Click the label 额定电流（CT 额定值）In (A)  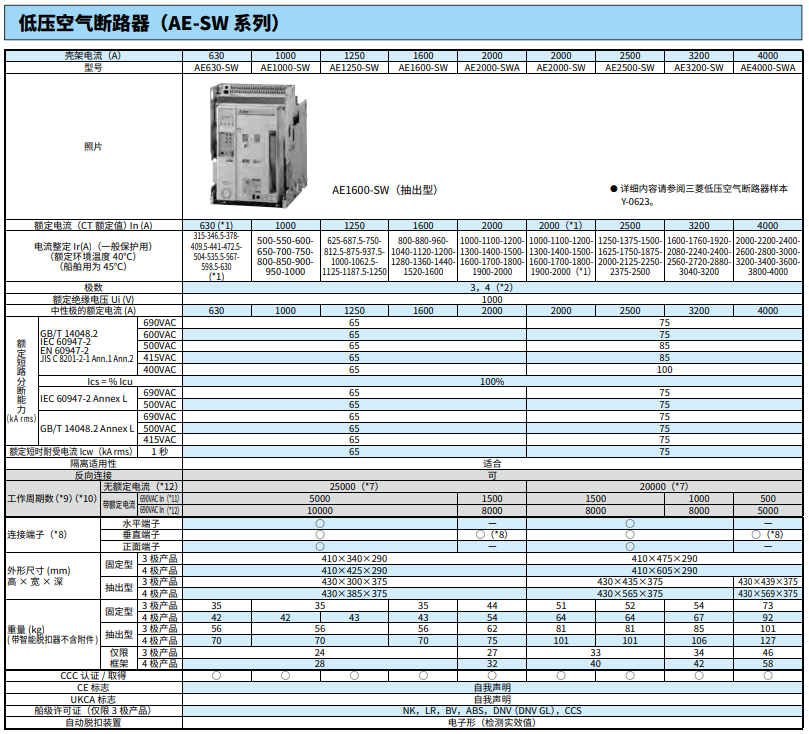click(93, 225)
